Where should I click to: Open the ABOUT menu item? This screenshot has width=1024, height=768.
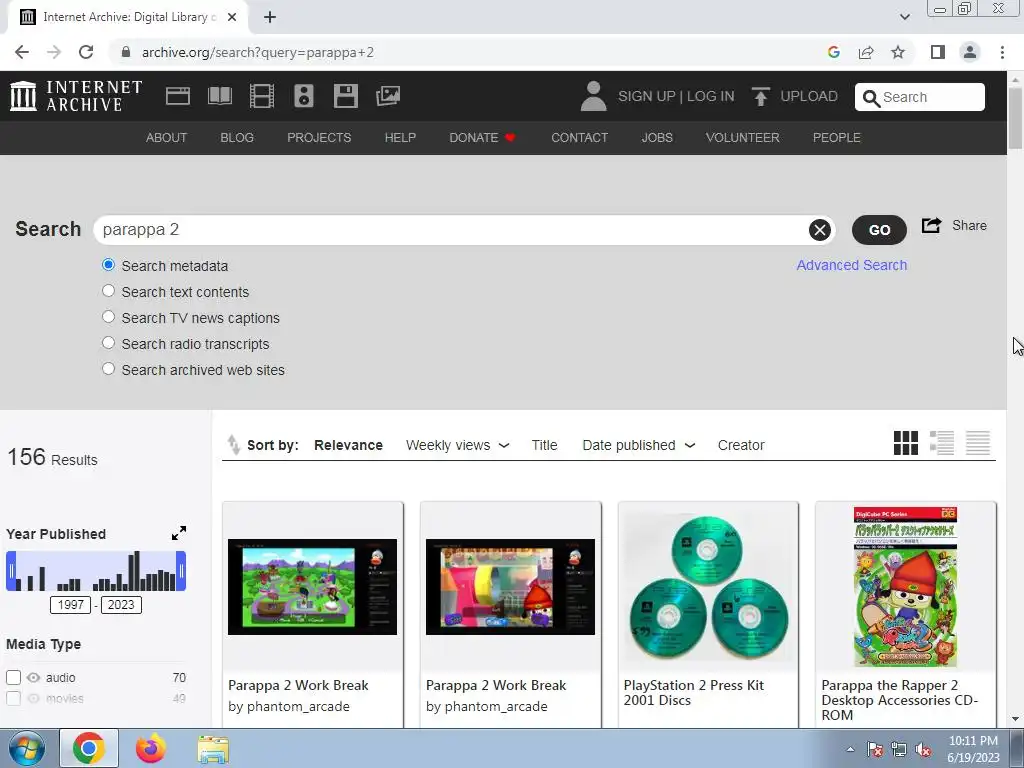click(167, 138)
